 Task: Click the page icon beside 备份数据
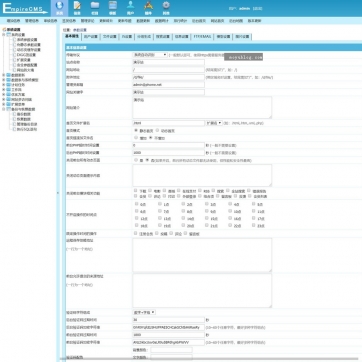coord(14,114)
